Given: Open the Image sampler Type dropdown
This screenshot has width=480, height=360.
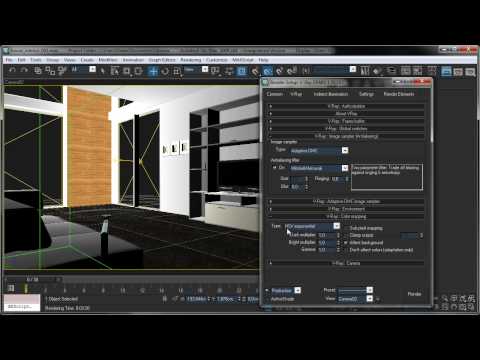Looking at the screenshot, I should 319,151.
